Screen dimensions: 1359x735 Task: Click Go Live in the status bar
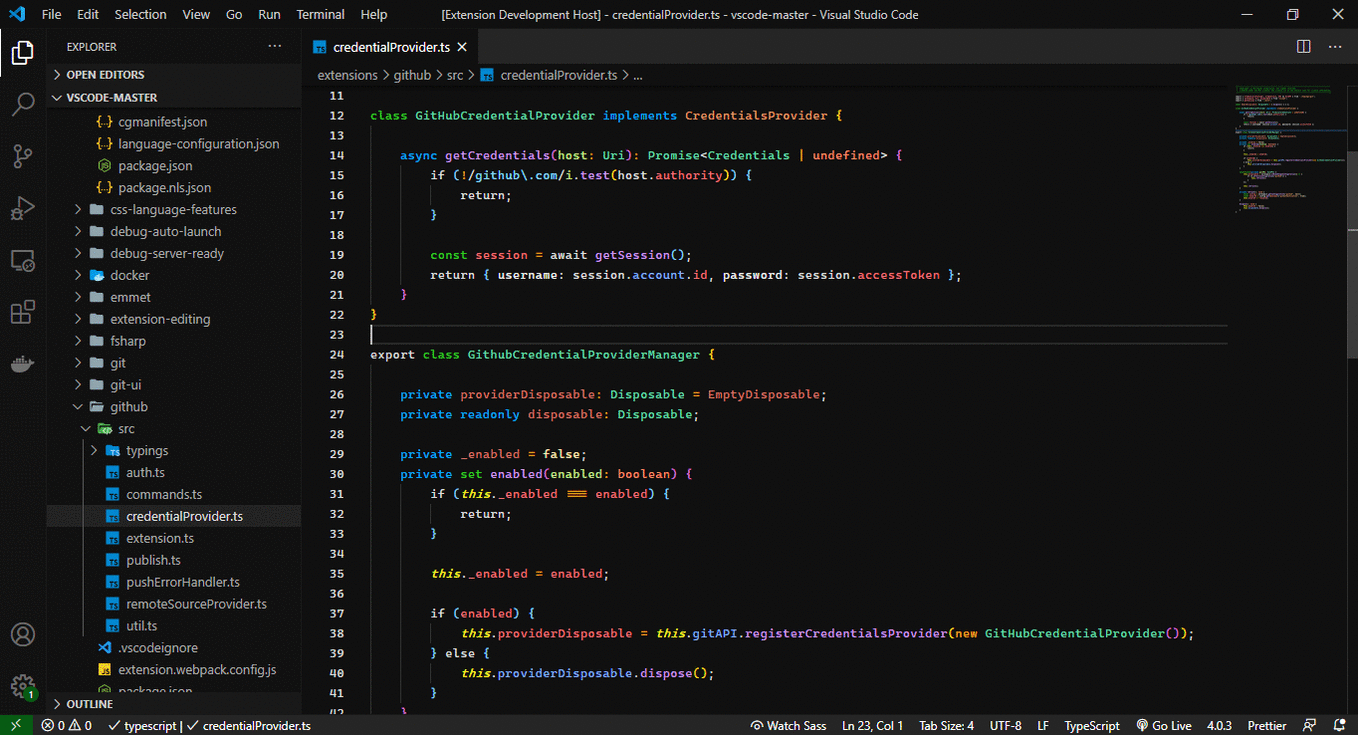click(x=1164, y=725)
